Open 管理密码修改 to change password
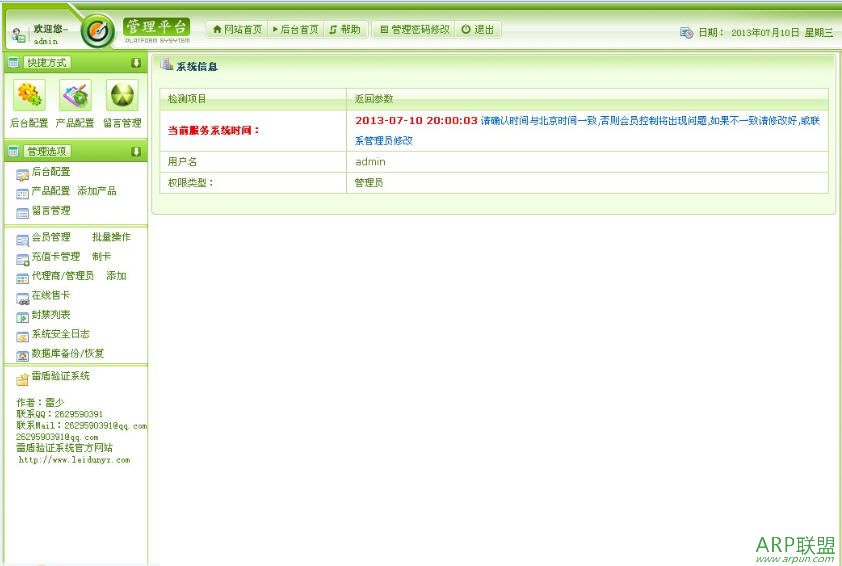 (x=415, y=30)
